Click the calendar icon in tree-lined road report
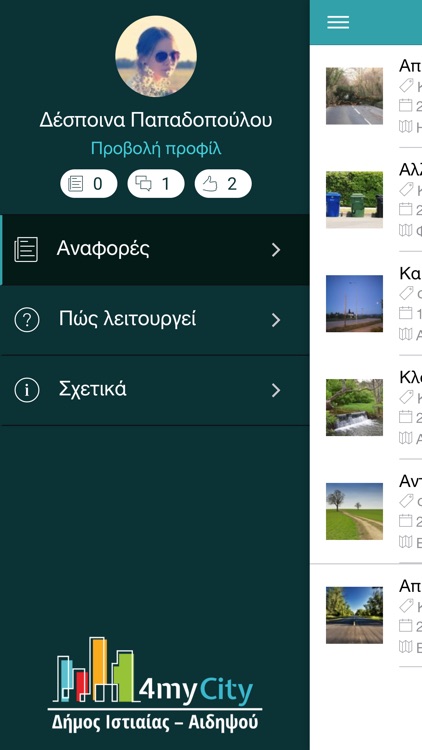This screenshot has width=422, height=750. pyautogui.click(x=406, y=625)
